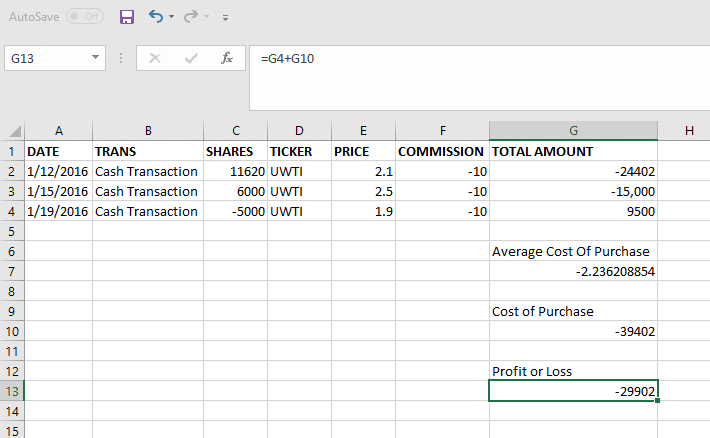Click the COMMISSION header cell

442,151
